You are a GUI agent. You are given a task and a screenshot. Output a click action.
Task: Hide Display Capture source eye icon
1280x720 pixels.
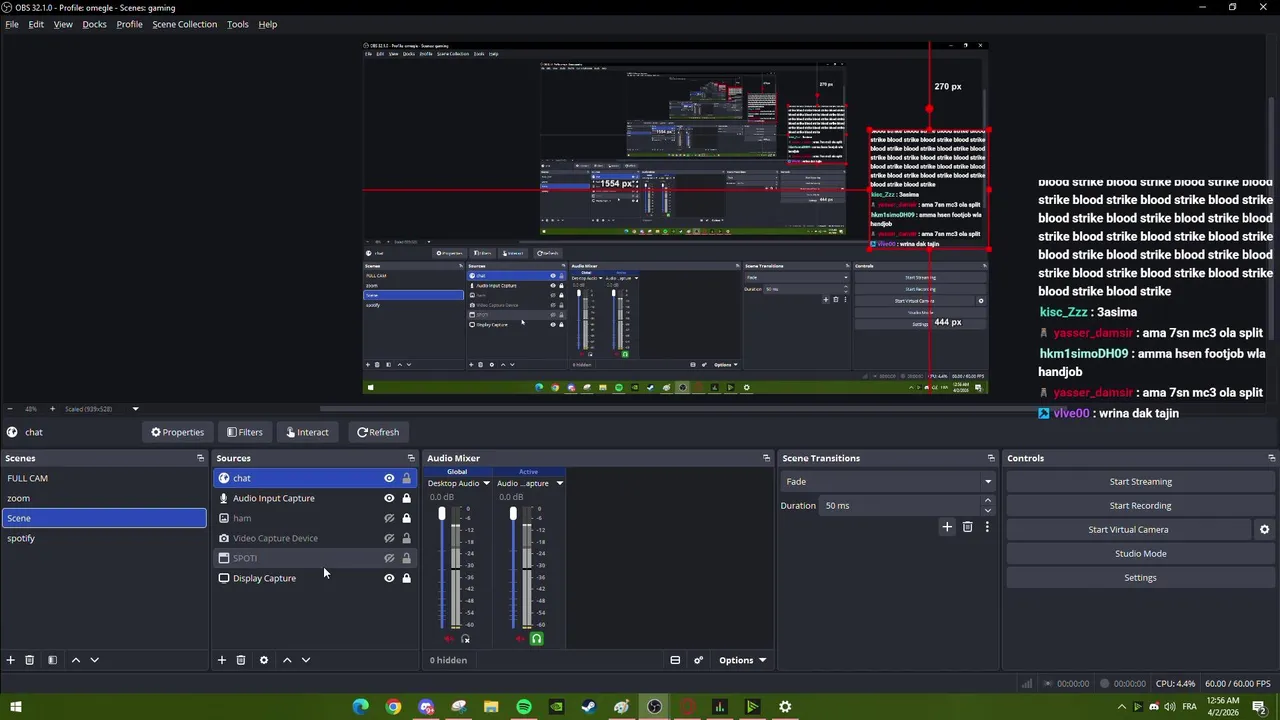[389, 578]
